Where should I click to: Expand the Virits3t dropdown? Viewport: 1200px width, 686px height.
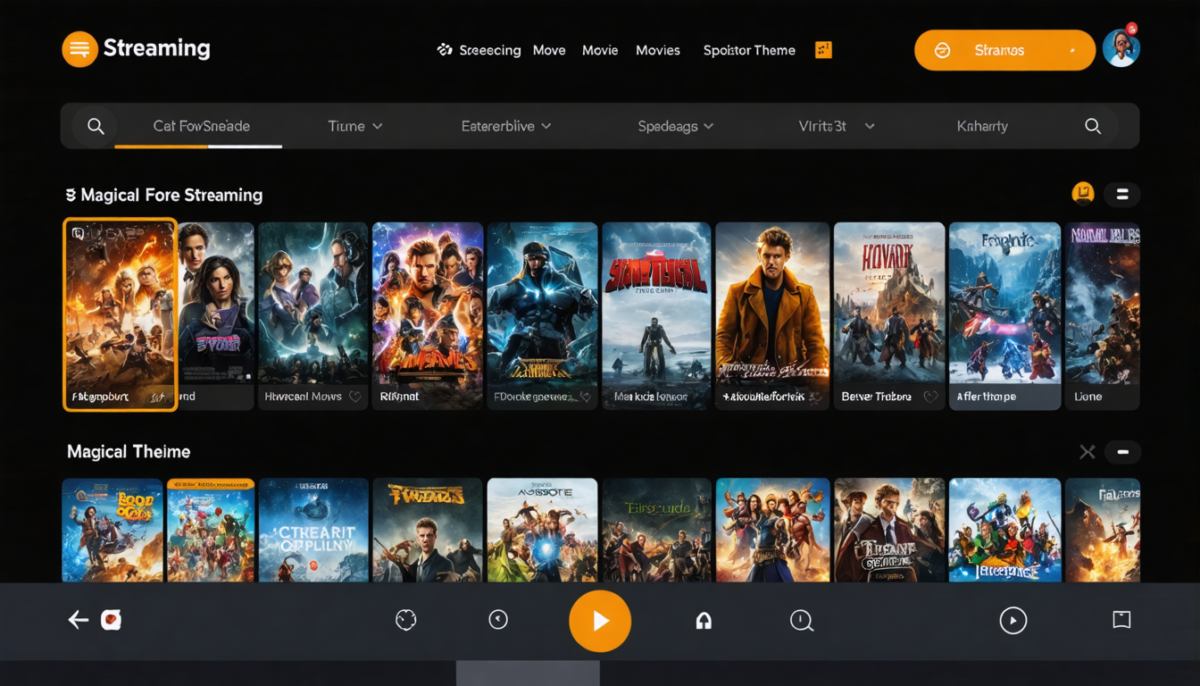837,126
